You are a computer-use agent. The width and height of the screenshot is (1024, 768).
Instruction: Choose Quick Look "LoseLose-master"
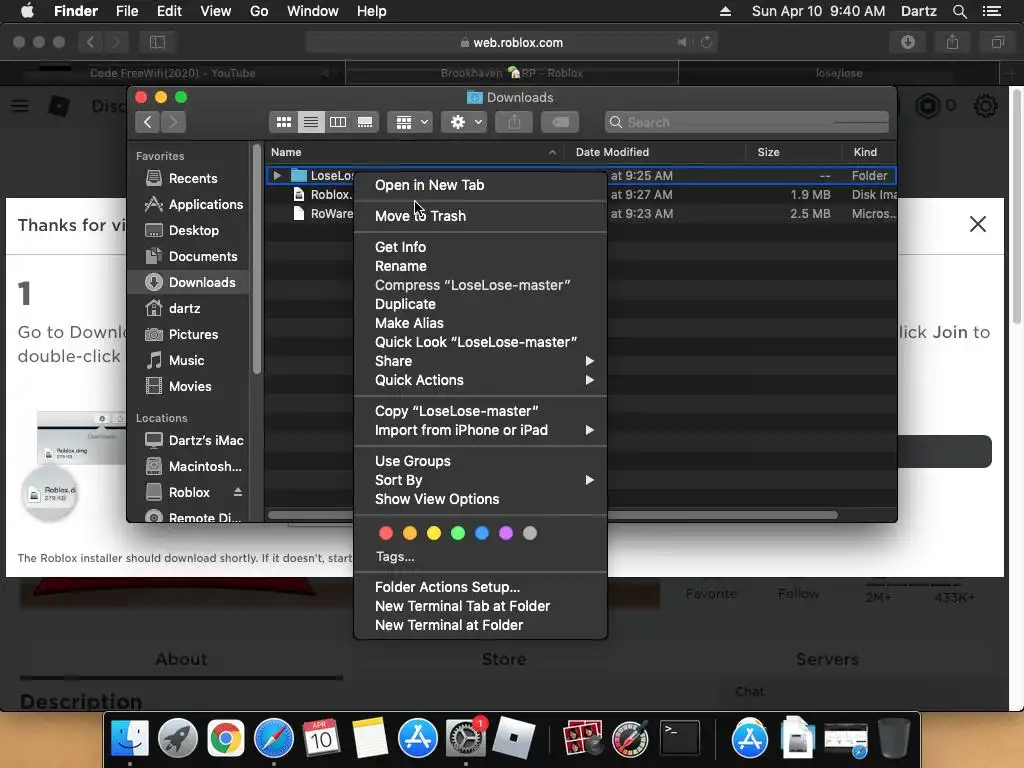(x=481, y=342)
